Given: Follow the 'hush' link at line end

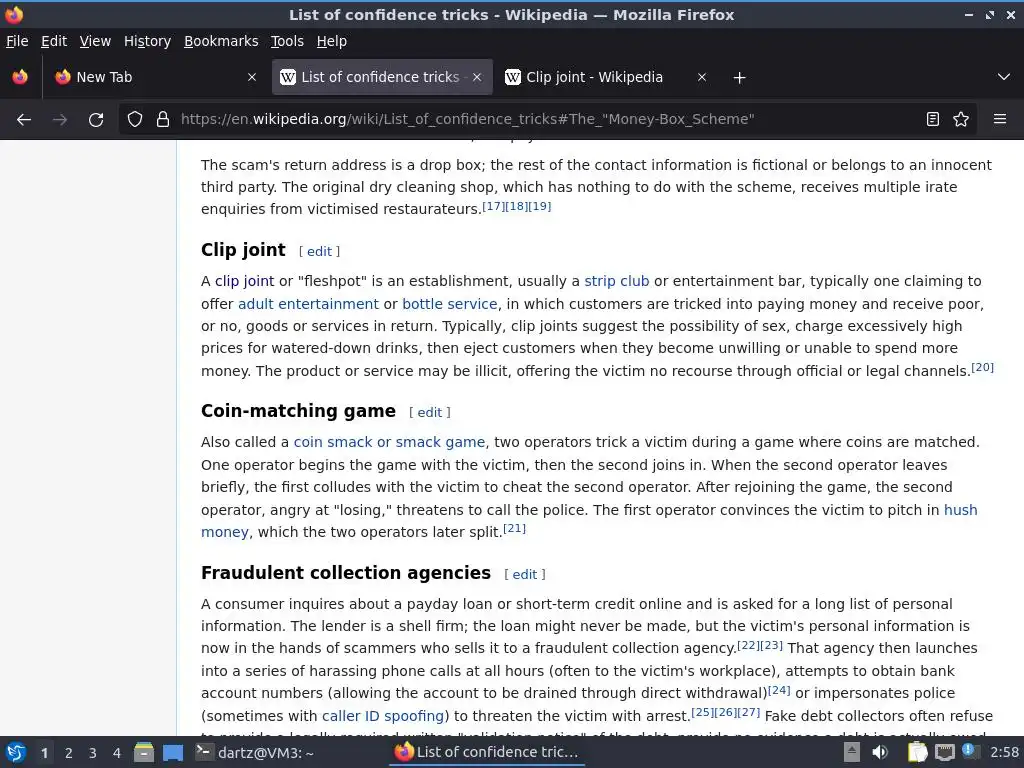Looking at the screenshot, I should coord(961,510).
